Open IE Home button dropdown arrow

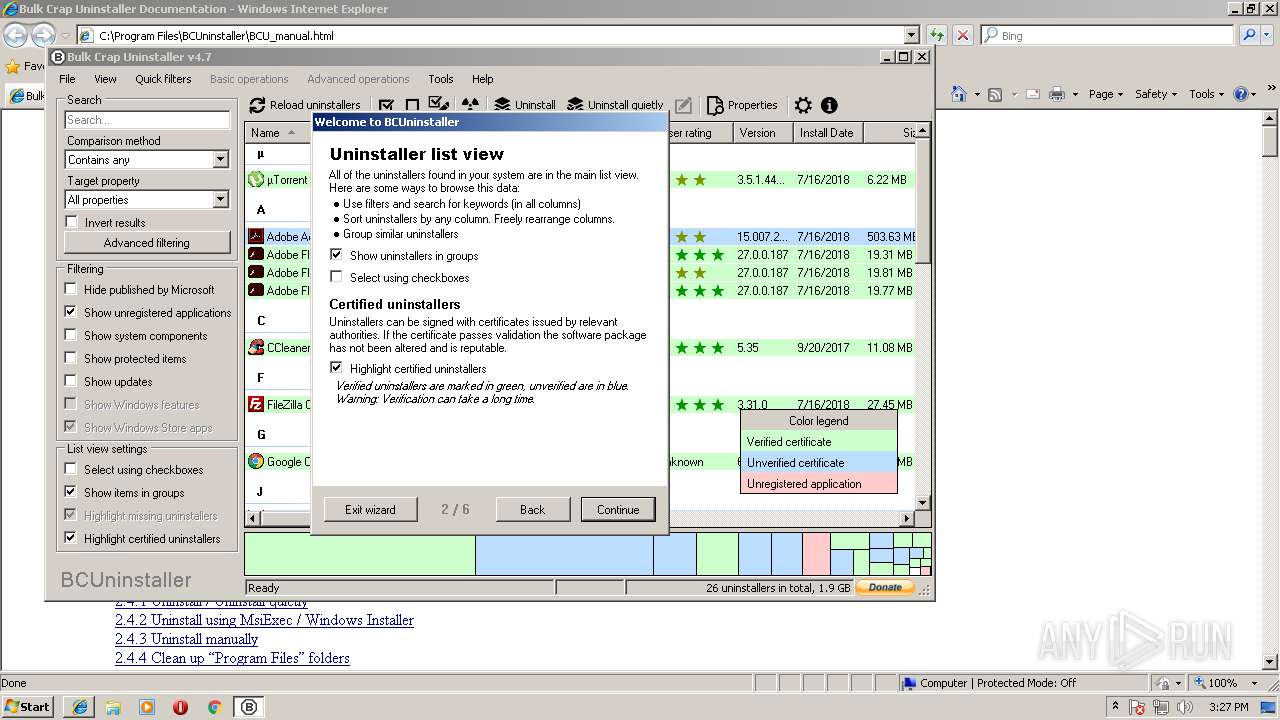point(975,94)
